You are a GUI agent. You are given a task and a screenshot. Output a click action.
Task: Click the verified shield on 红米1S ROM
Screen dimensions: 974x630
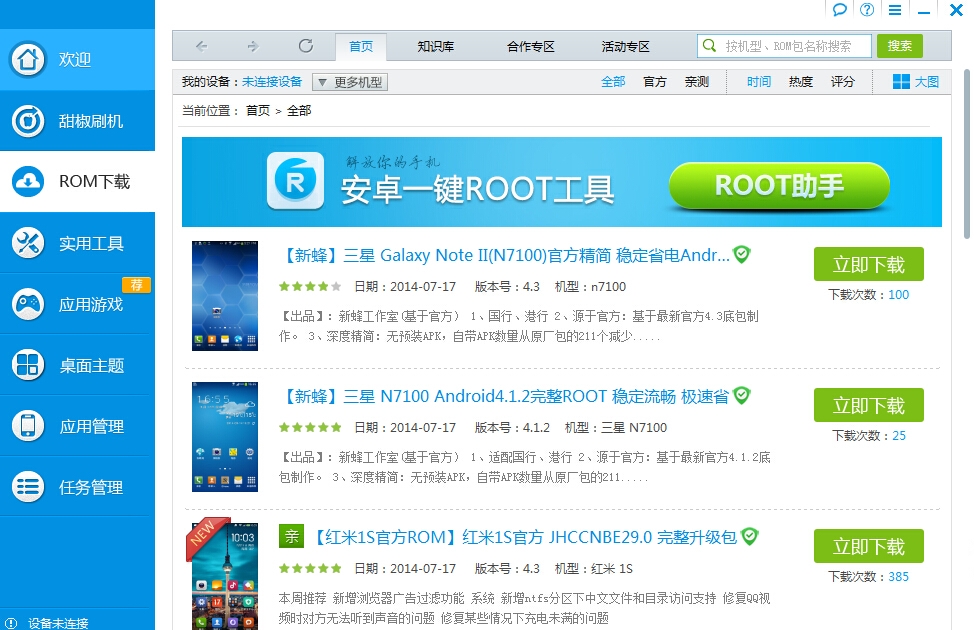[750, 536]
